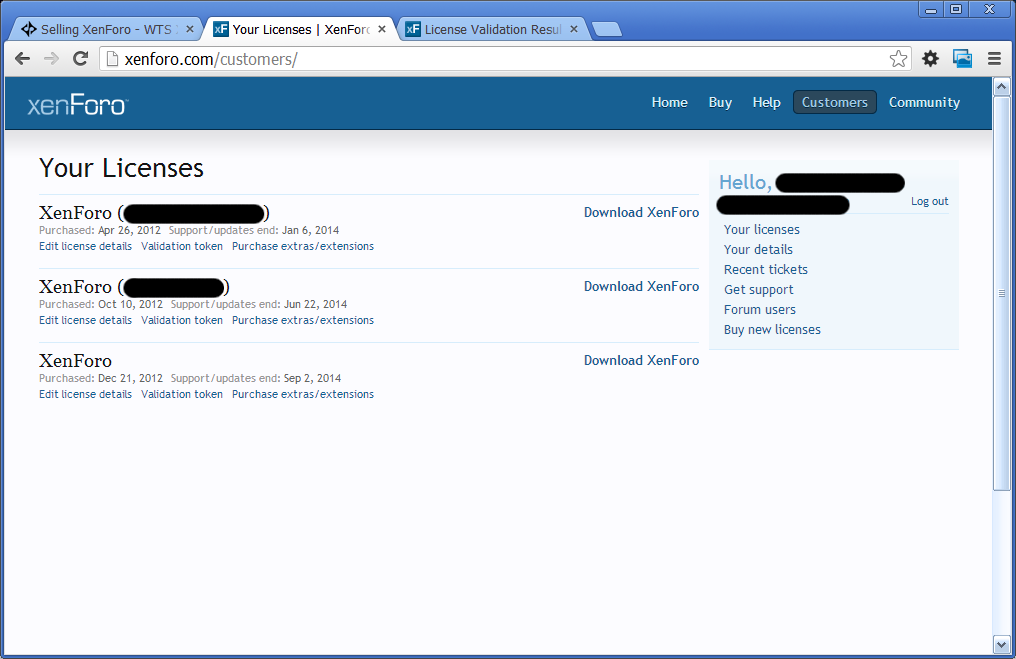Click the browser forward arrow
Screen dimensions: 1016x659
51,59
